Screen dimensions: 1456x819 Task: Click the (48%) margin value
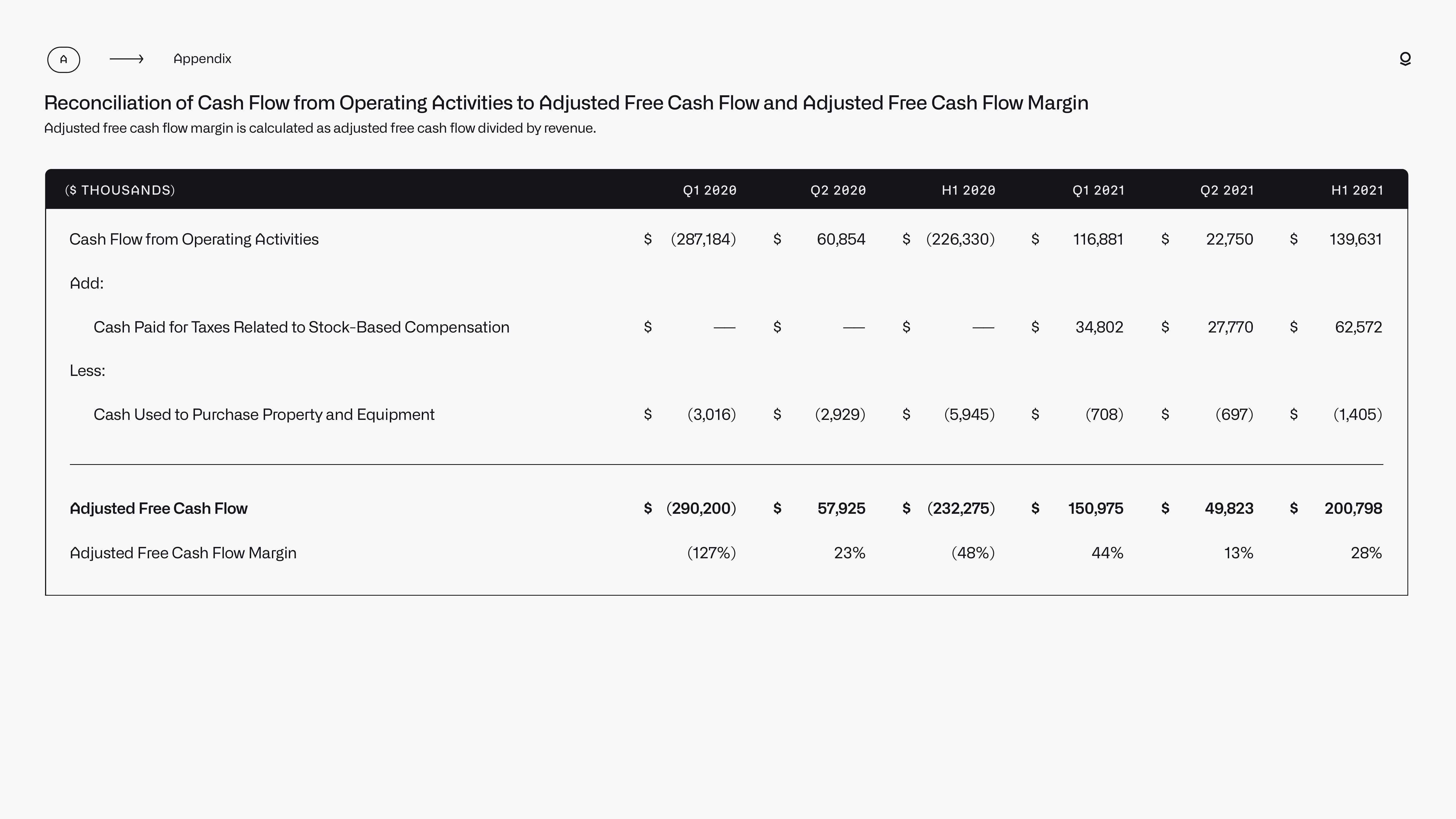coord(973,553)
